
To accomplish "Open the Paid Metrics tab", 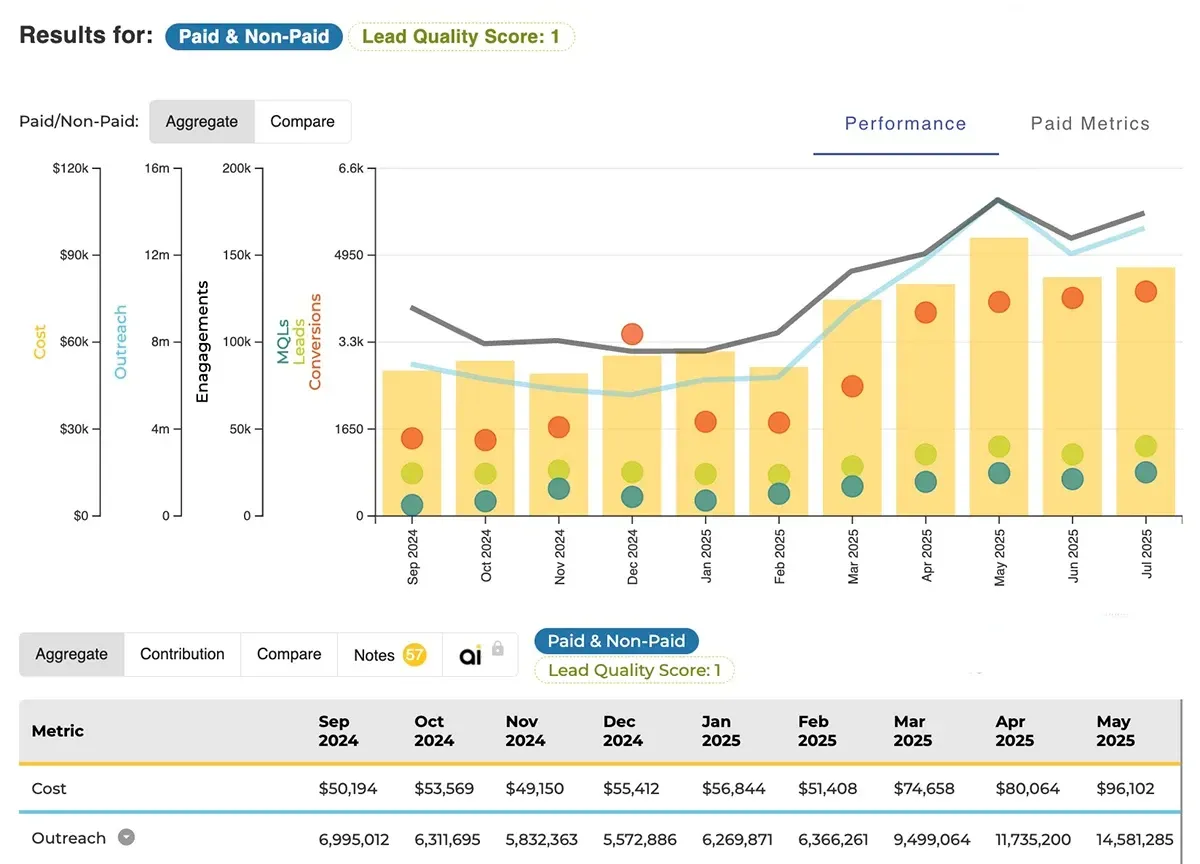I will tap(1090, 123).
